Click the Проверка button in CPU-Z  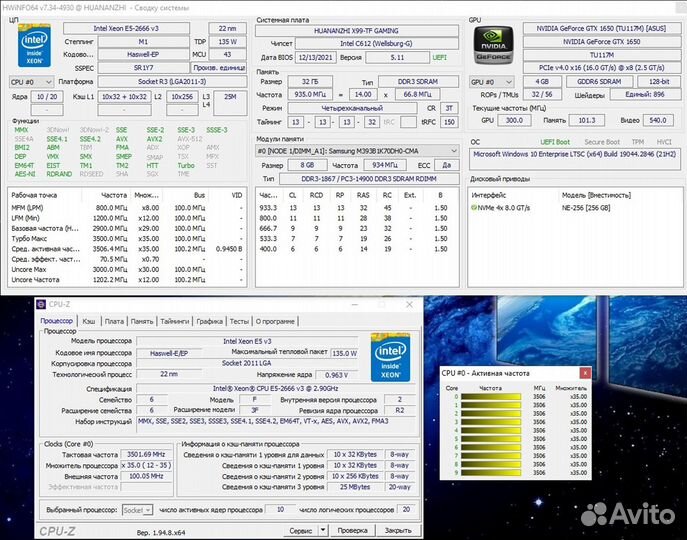(x=352, y=530)
